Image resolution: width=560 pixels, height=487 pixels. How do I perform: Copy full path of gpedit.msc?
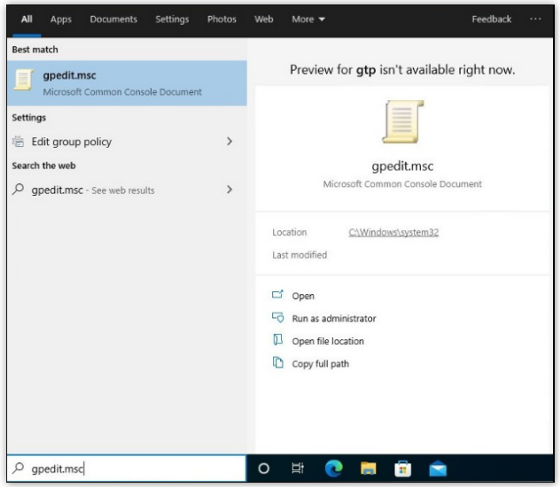coord(320,363)
